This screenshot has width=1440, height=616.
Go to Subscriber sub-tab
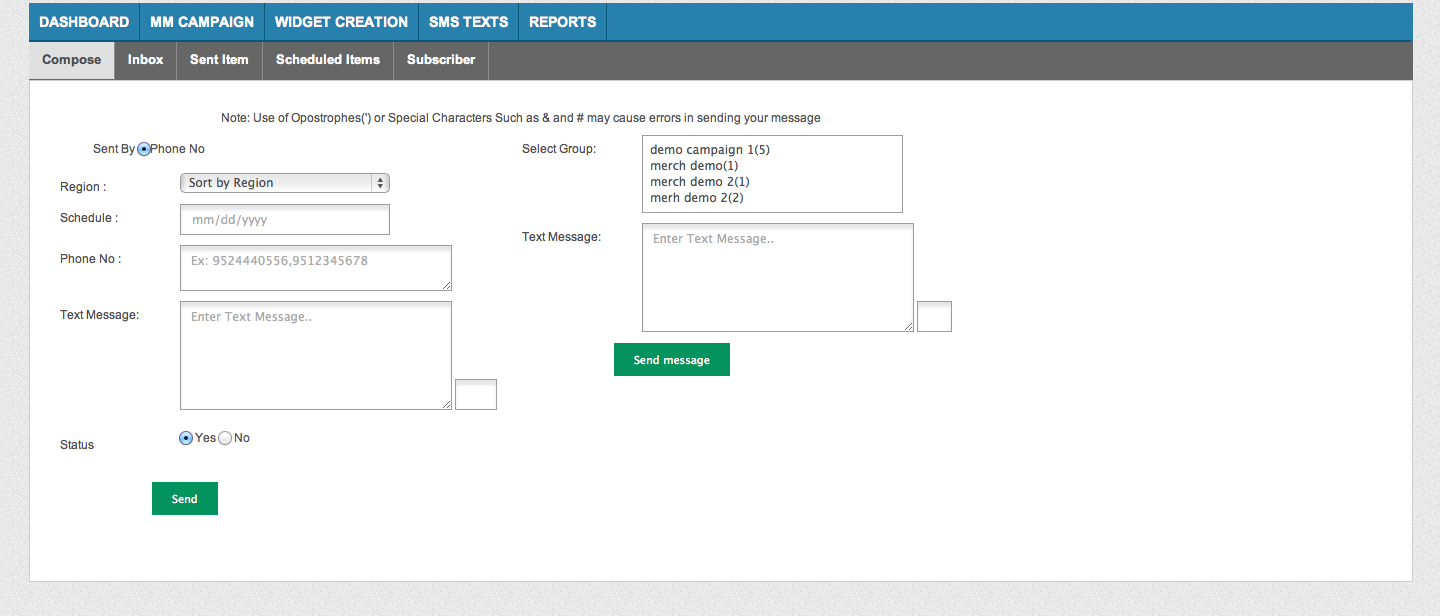[441, 60]
